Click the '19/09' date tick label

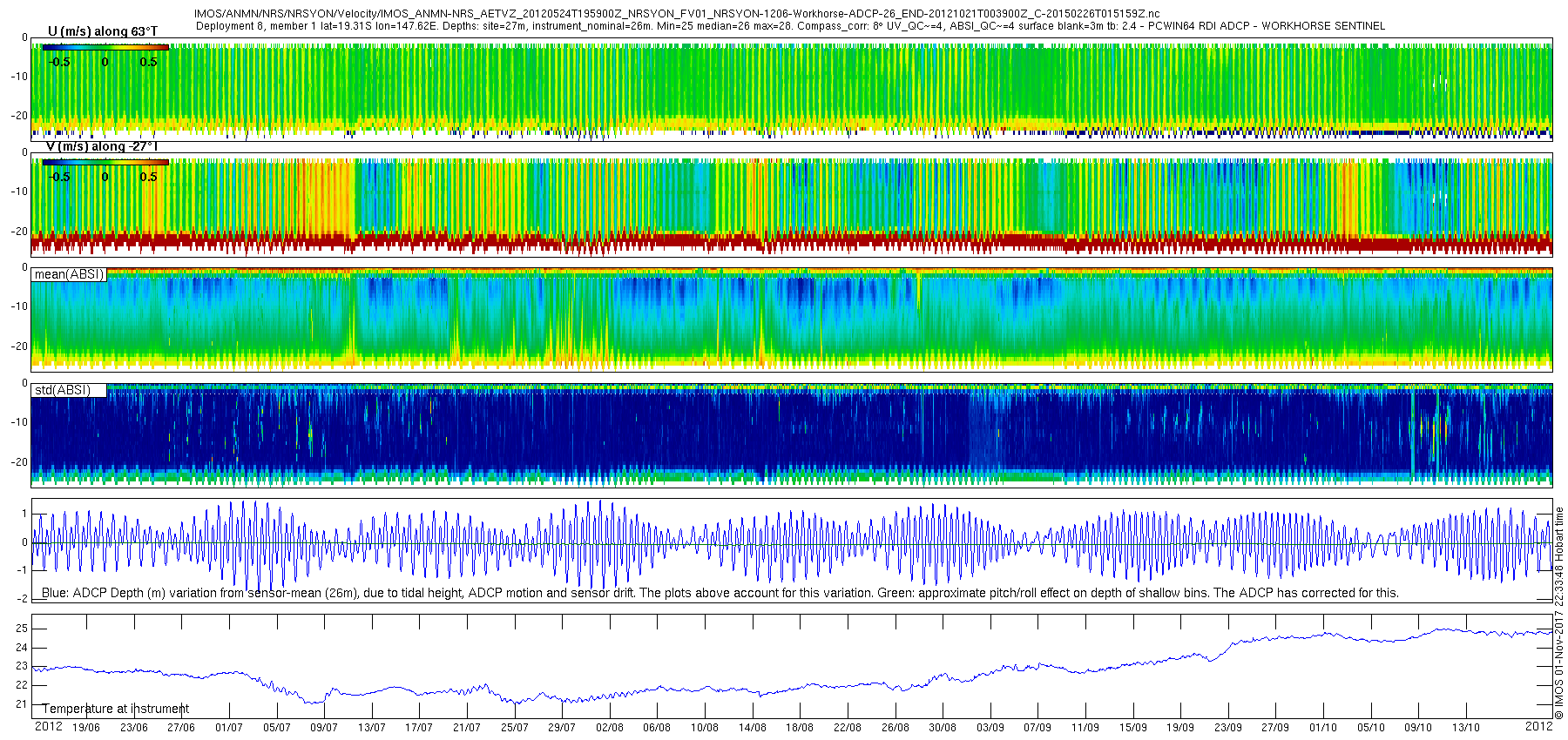click(x=1180, y=728)
